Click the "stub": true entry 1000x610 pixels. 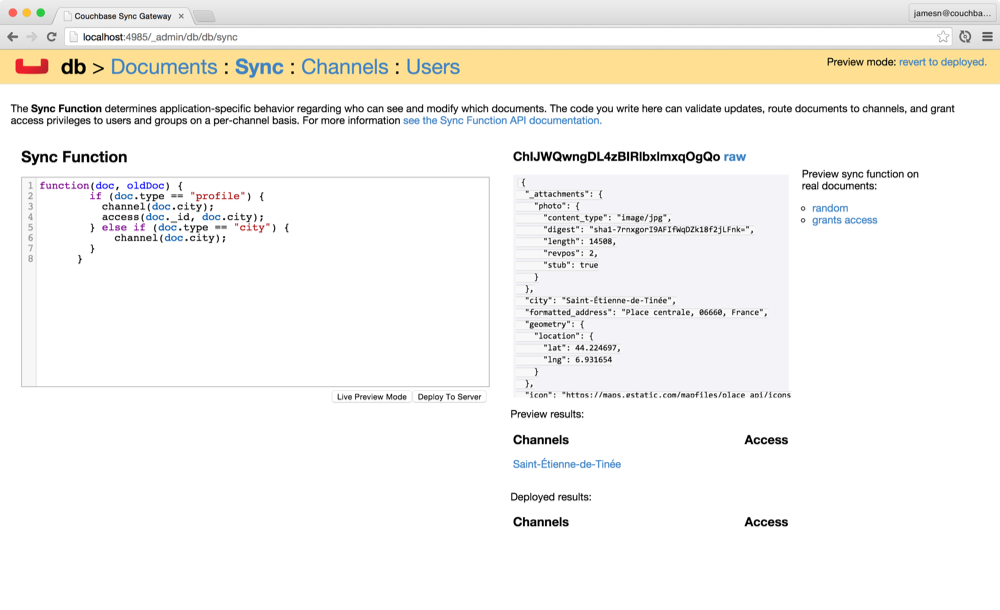click(570, 265)
